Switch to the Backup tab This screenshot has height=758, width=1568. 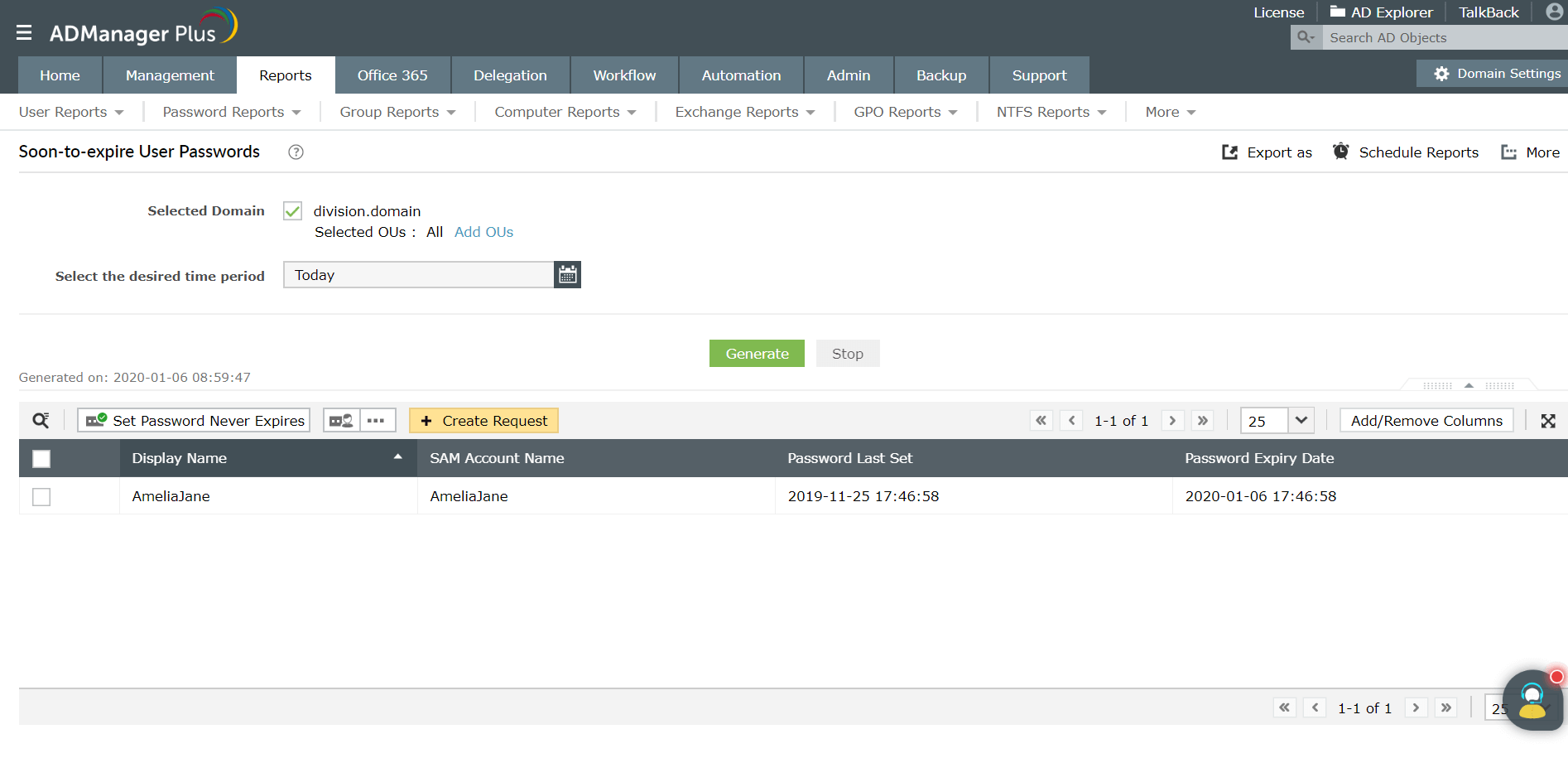tap(941, 75)
